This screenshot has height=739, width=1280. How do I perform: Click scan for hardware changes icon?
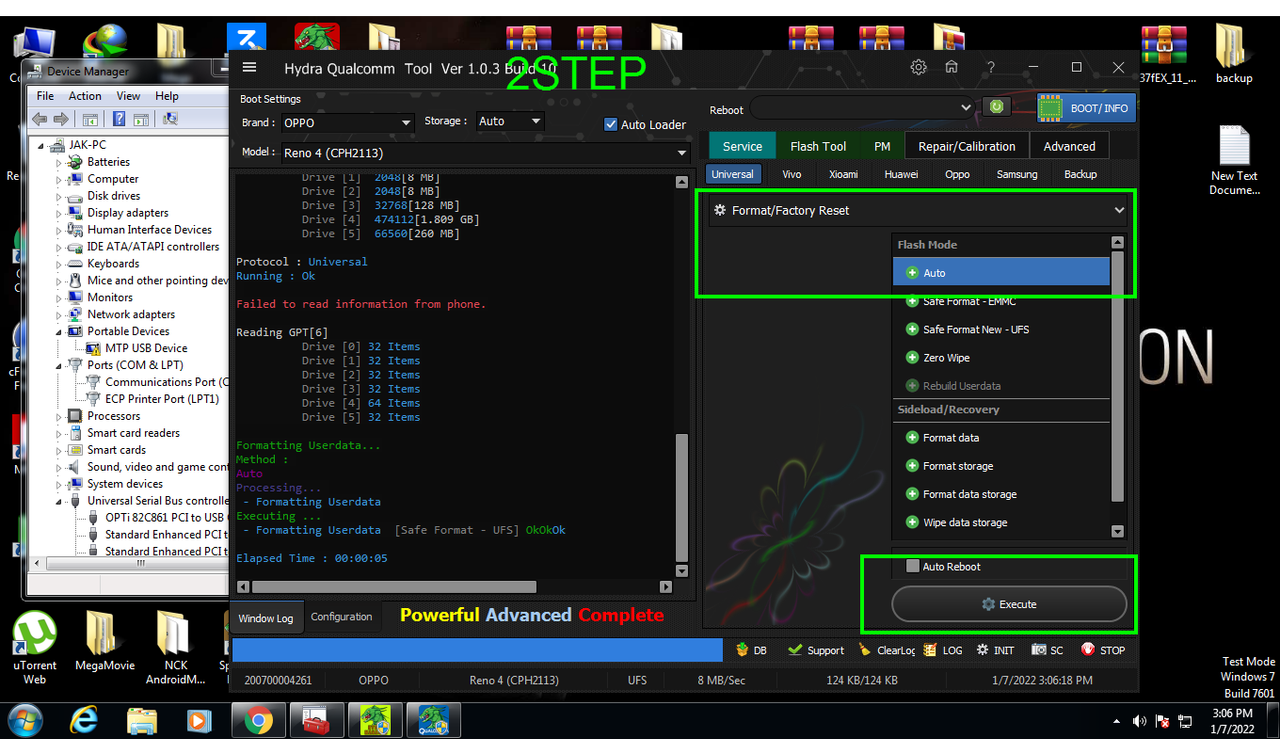click(169, 119)
